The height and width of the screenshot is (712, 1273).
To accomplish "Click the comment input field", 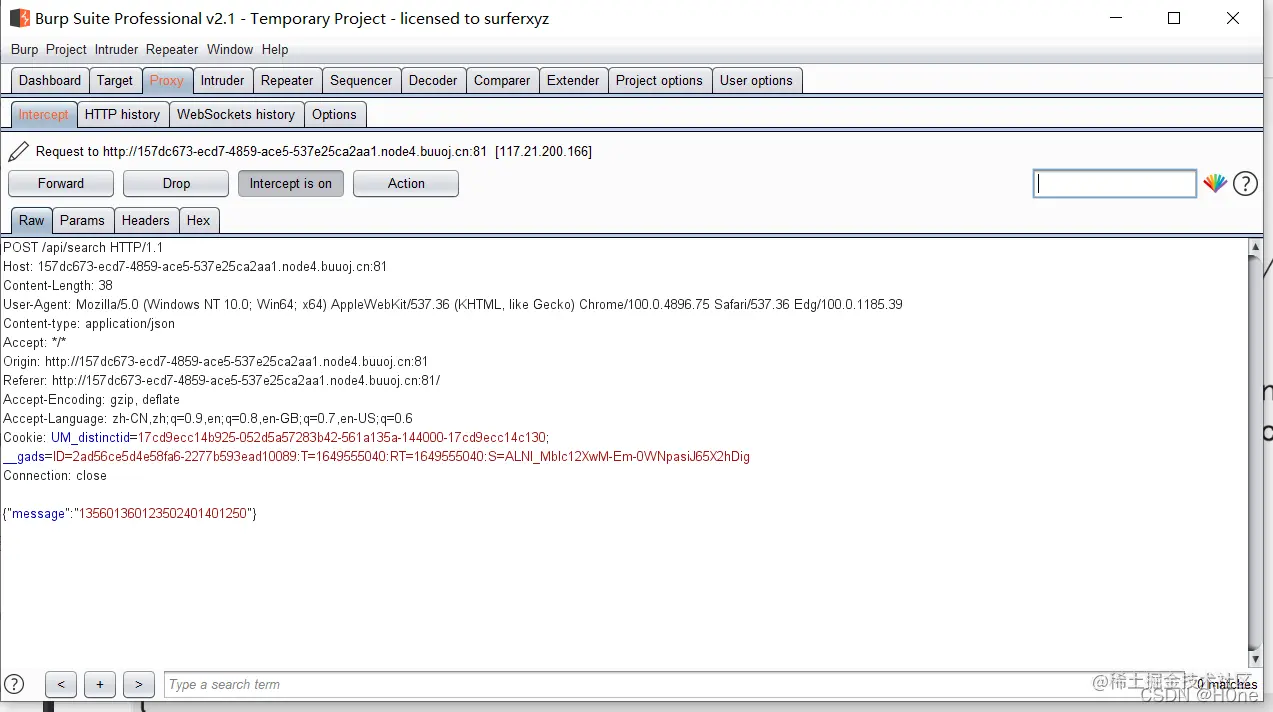I will pyautogui.click(x=1114, y=183).
